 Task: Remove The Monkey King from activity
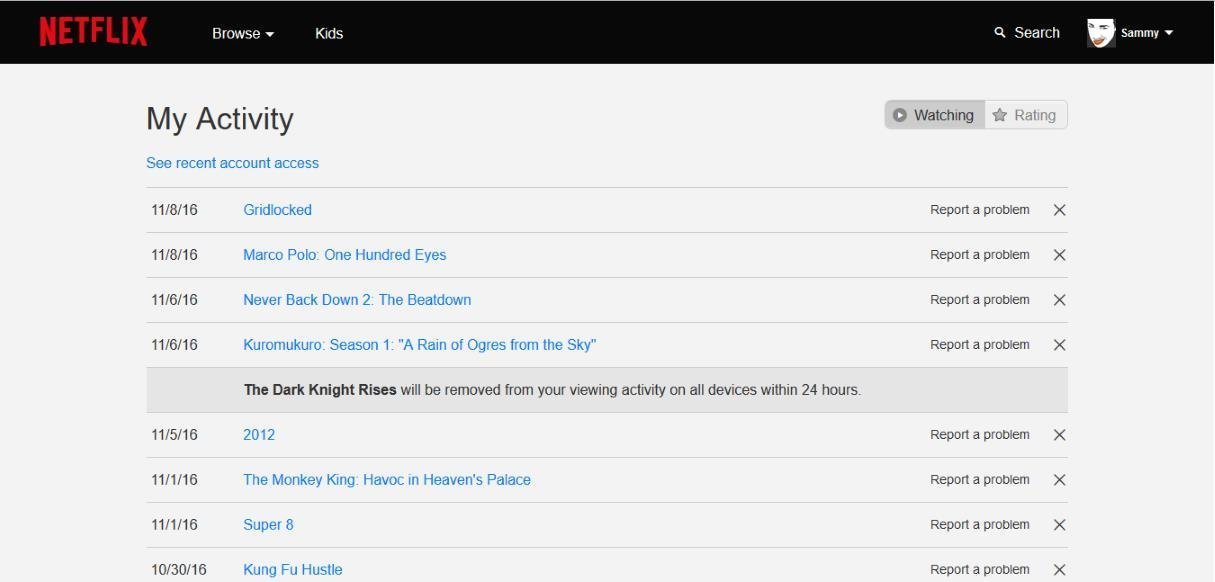[x=1060, y=480]
